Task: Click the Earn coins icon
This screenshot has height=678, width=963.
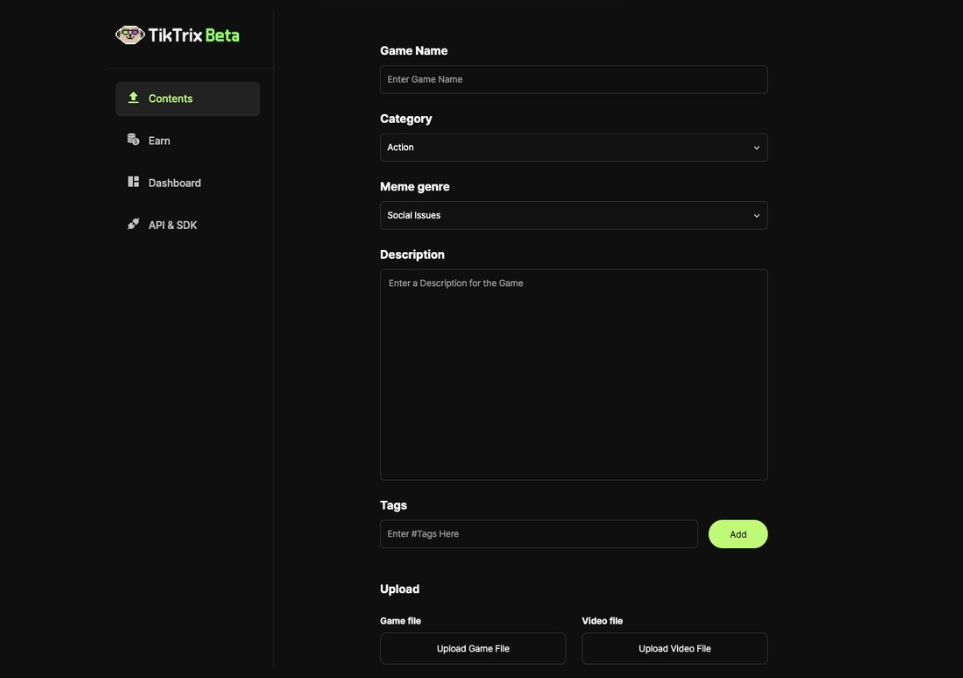Action: (133, 140)
